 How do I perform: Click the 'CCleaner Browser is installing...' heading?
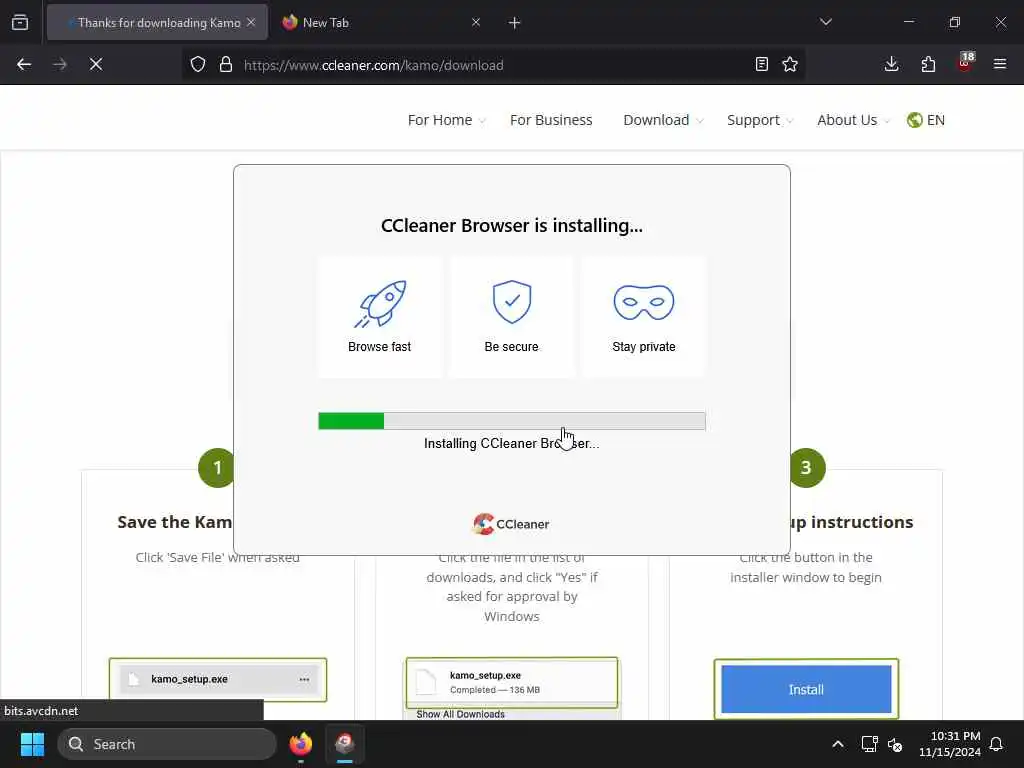(512, 226)
